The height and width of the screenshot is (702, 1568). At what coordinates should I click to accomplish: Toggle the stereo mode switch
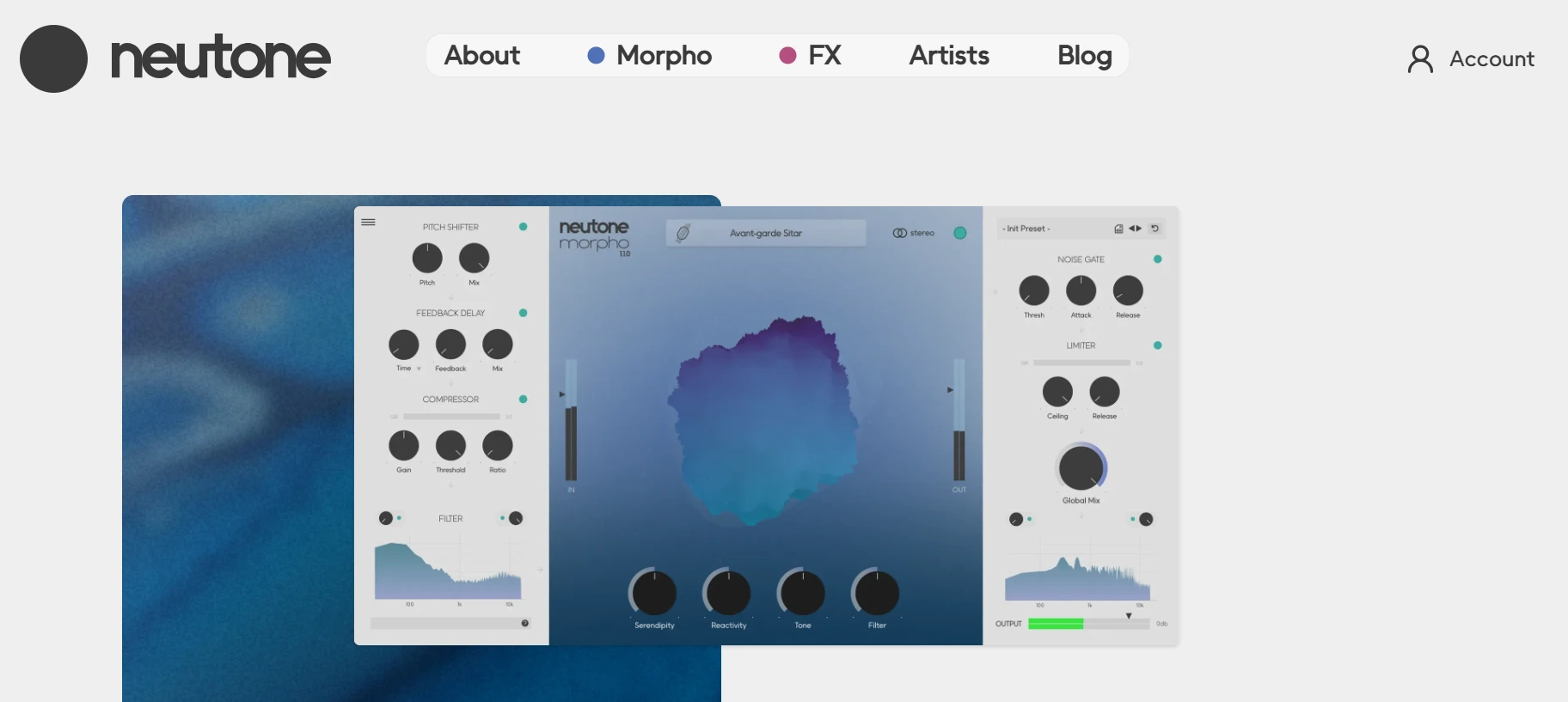pos(913,233)
